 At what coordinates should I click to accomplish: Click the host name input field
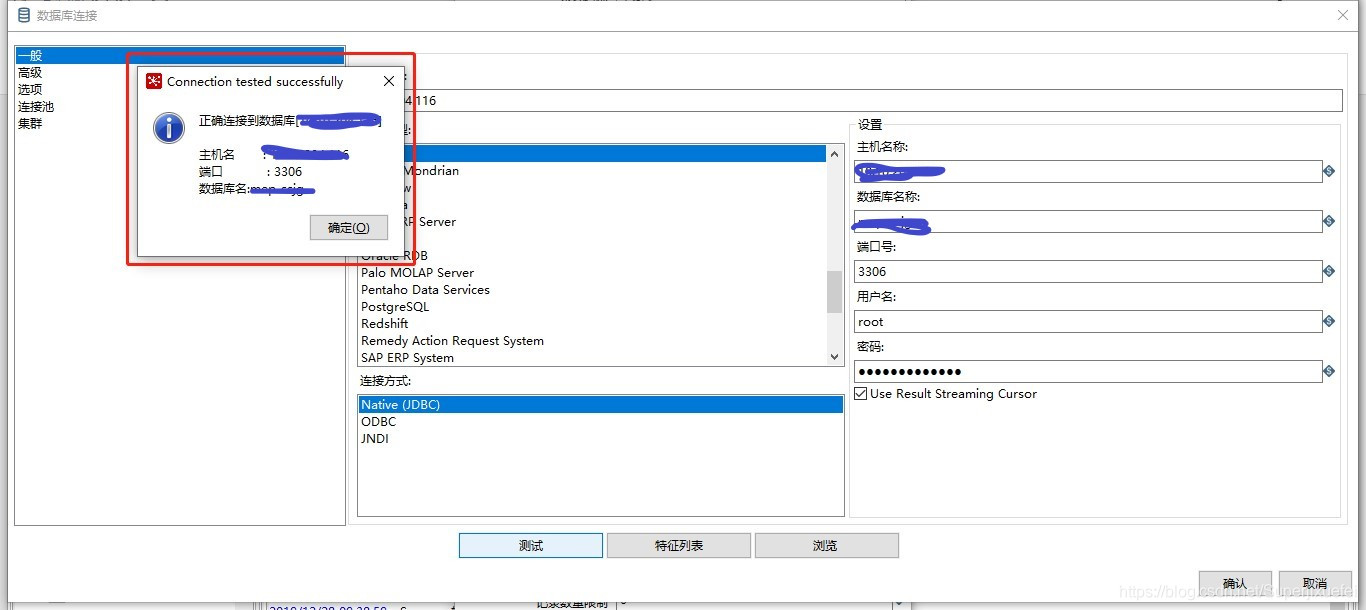pyautogui.click(x=1088, y=171)
